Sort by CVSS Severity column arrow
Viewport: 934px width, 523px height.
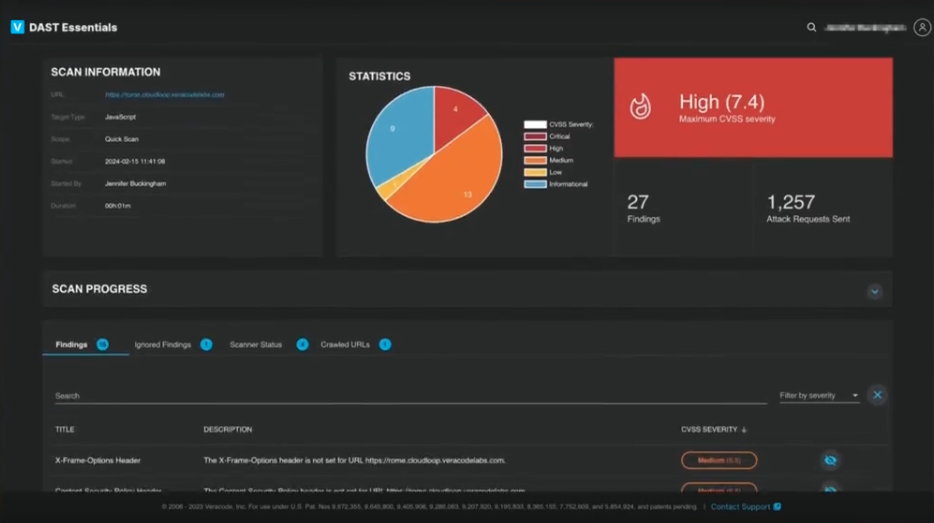tap(744, 429)
